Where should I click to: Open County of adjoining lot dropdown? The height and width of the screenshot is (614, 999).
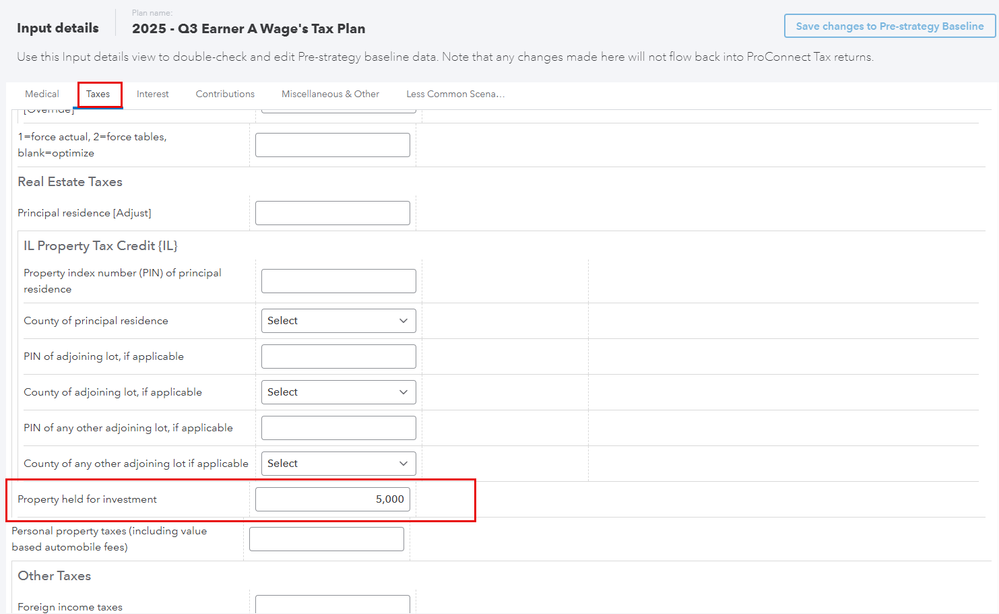(338, 392)
